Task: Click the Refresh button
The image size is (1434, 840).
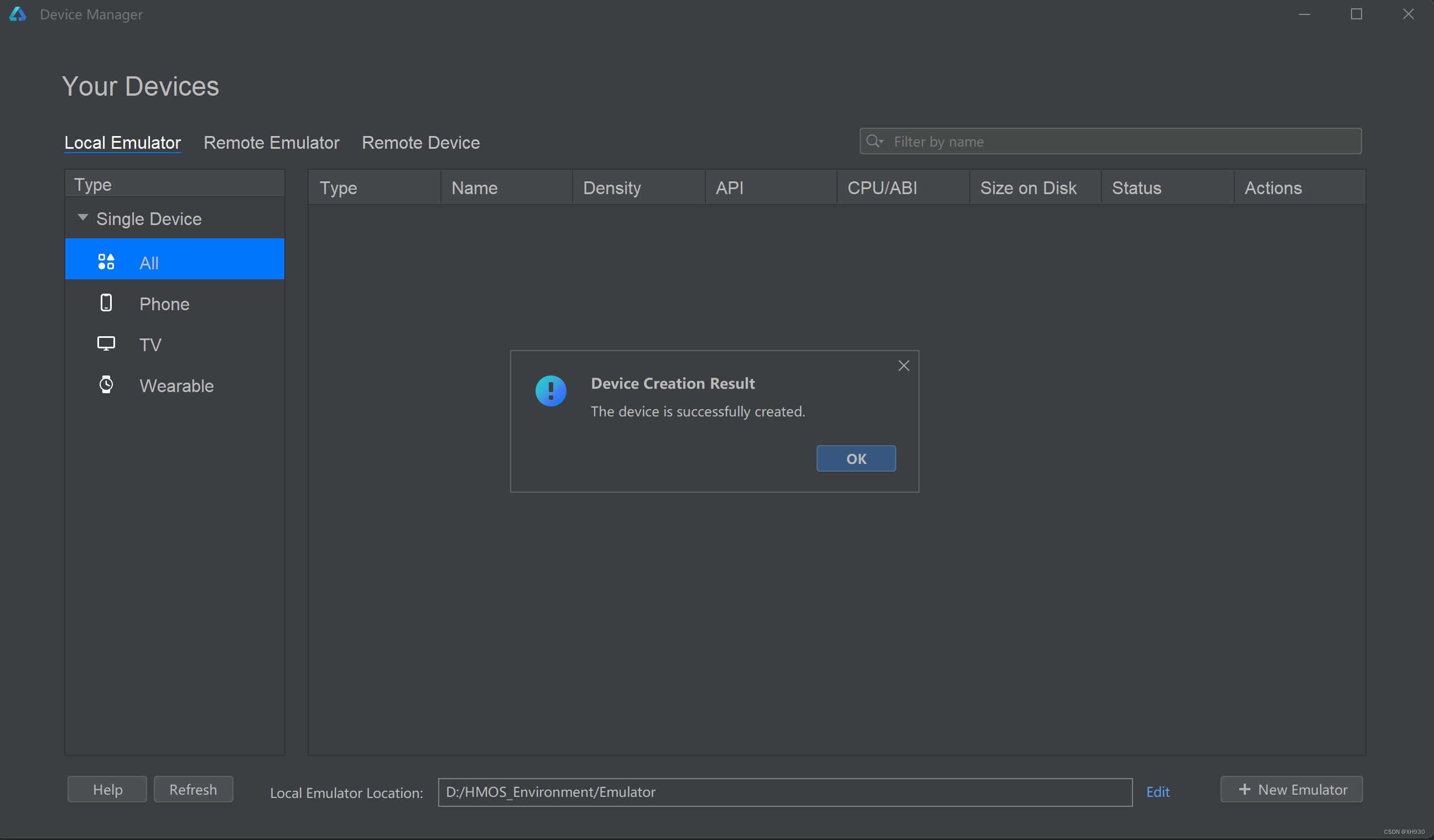Action: [193, 789]
